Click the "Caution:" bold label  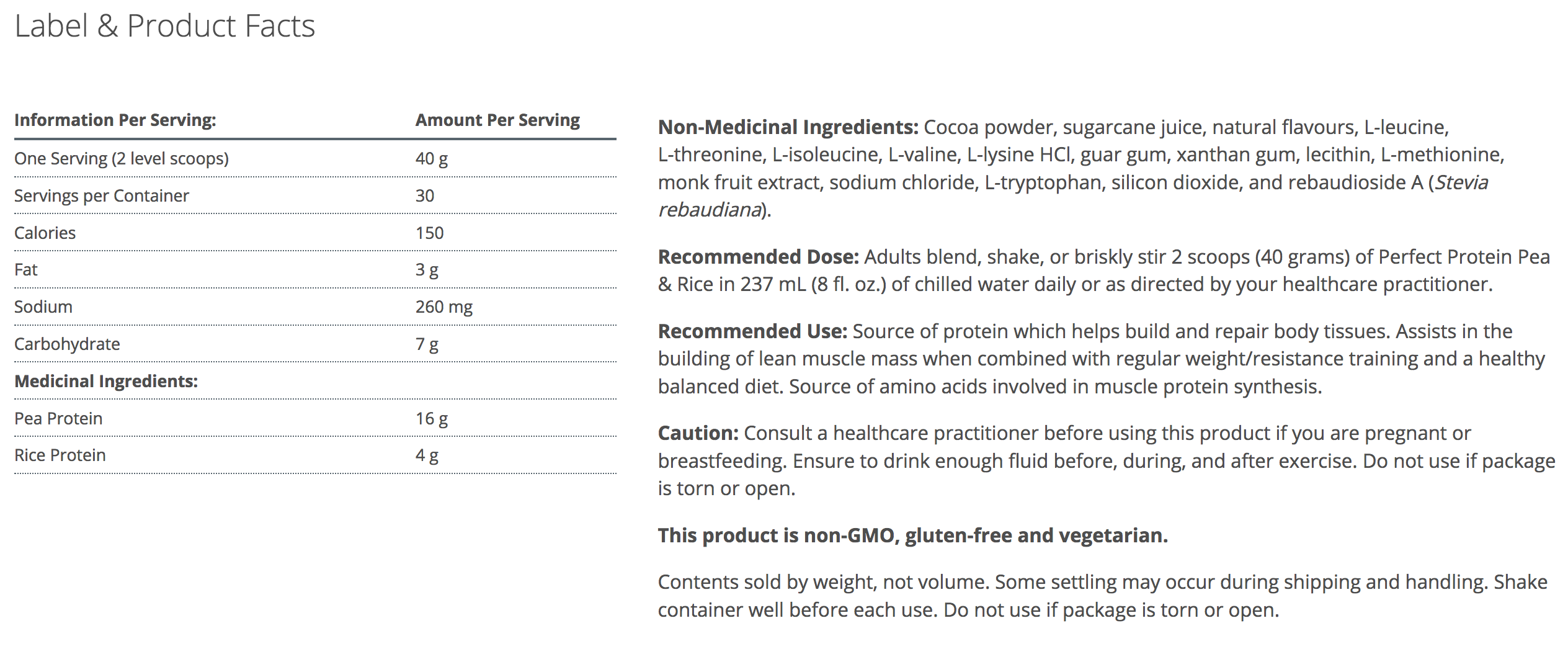(x=698, y=432)
